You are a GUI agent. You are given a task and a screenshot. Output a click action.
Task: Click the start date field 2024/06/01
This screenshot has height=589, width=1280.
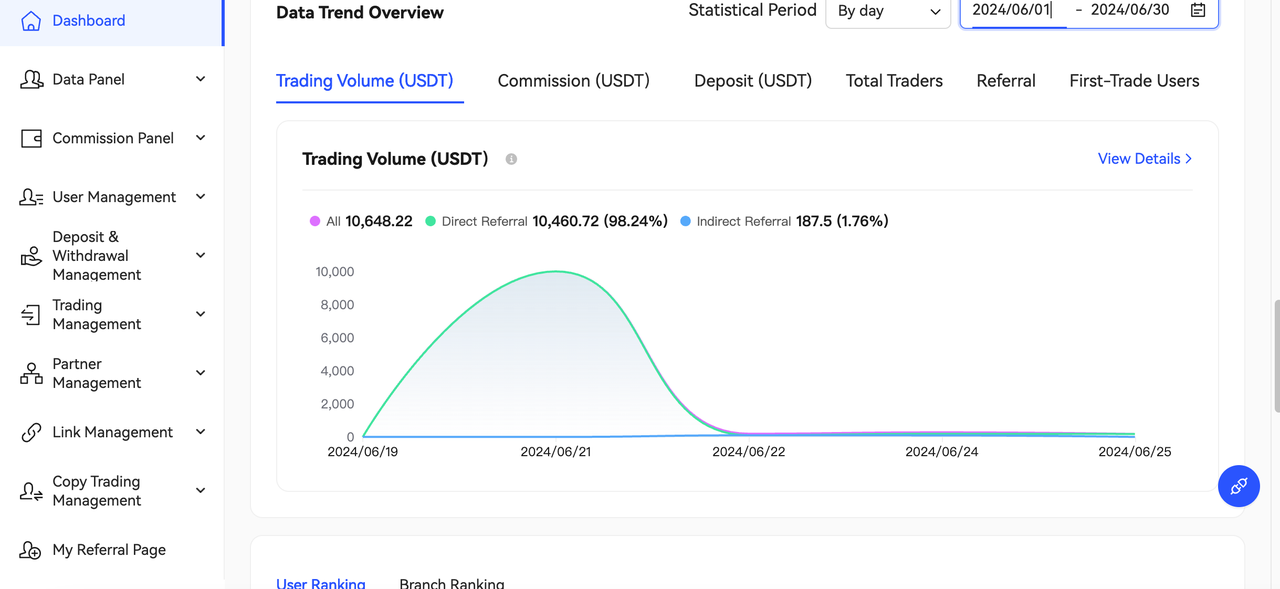tap(1012, 10)
